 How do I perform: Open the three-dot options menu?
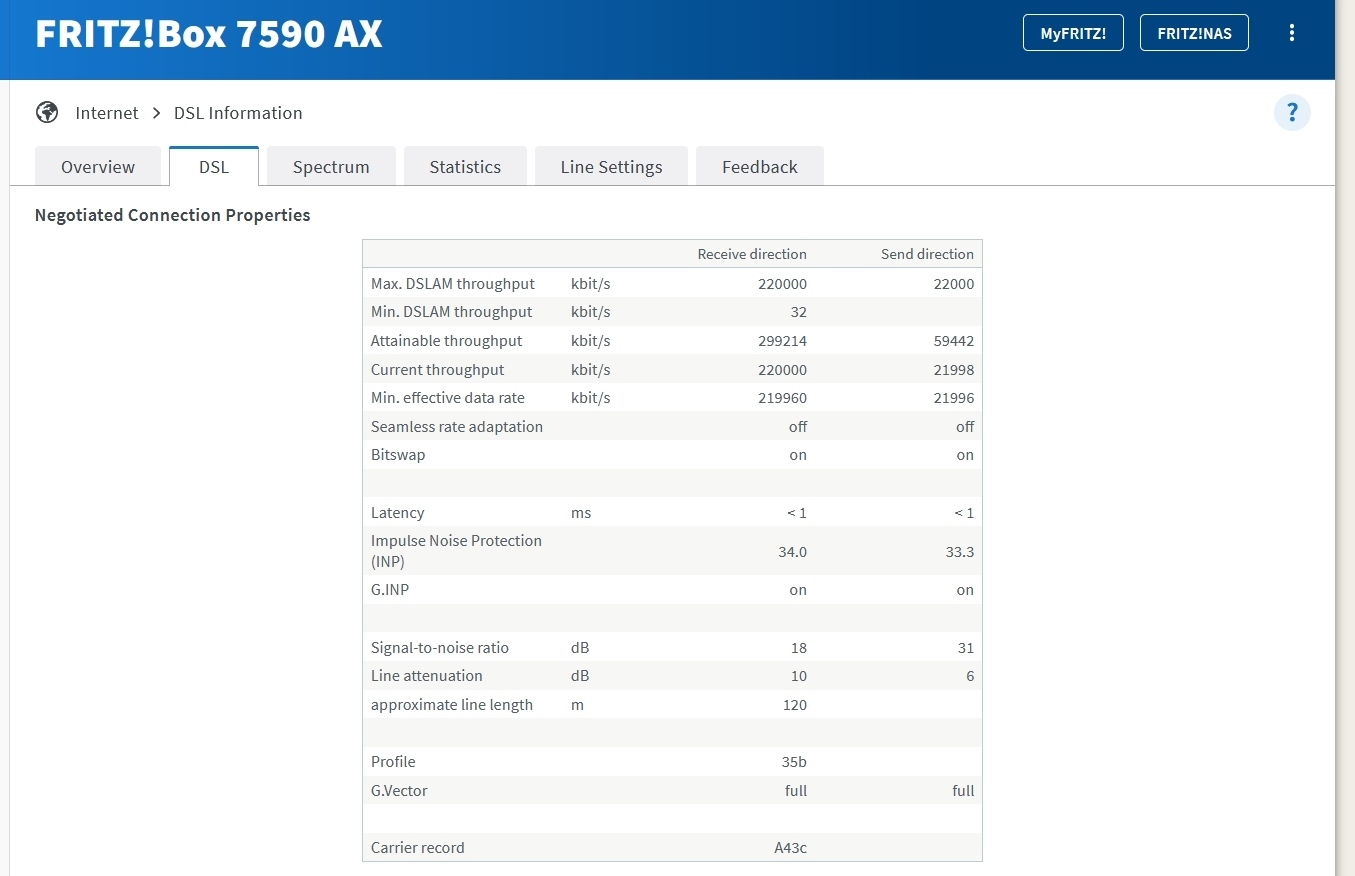(x=1292, y=33)
